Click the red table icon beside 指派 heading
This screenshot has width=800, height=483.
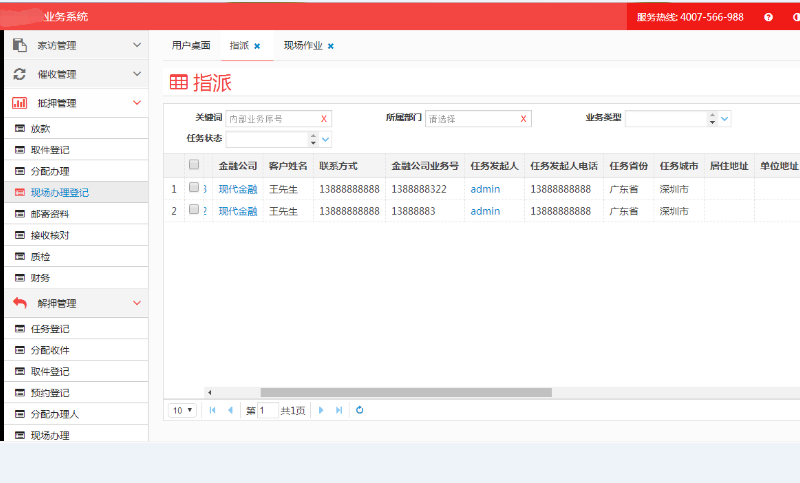click(179, 82)
